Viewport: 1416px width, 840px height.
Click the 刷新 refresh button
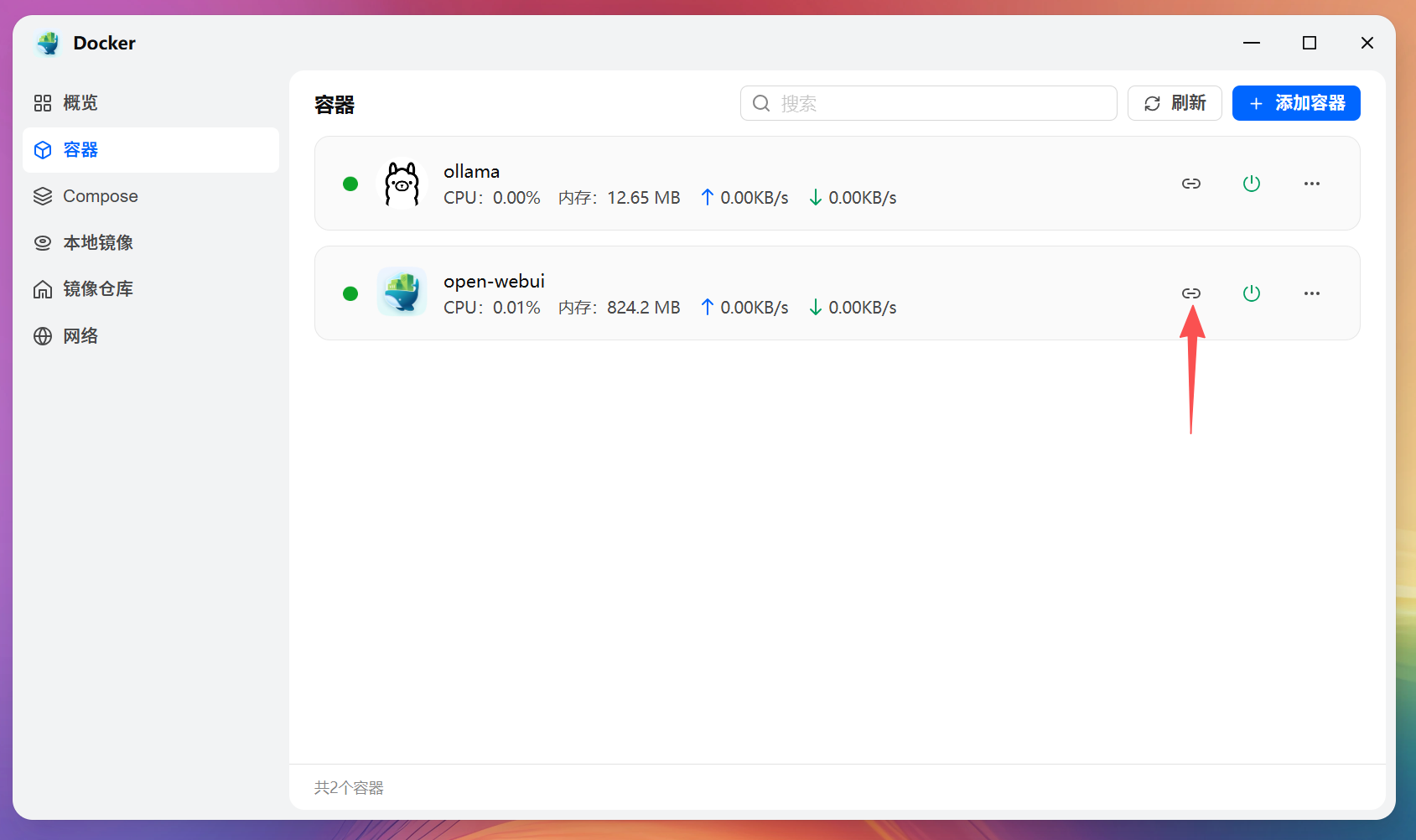pyautogui.click(x=1174, y=103)
